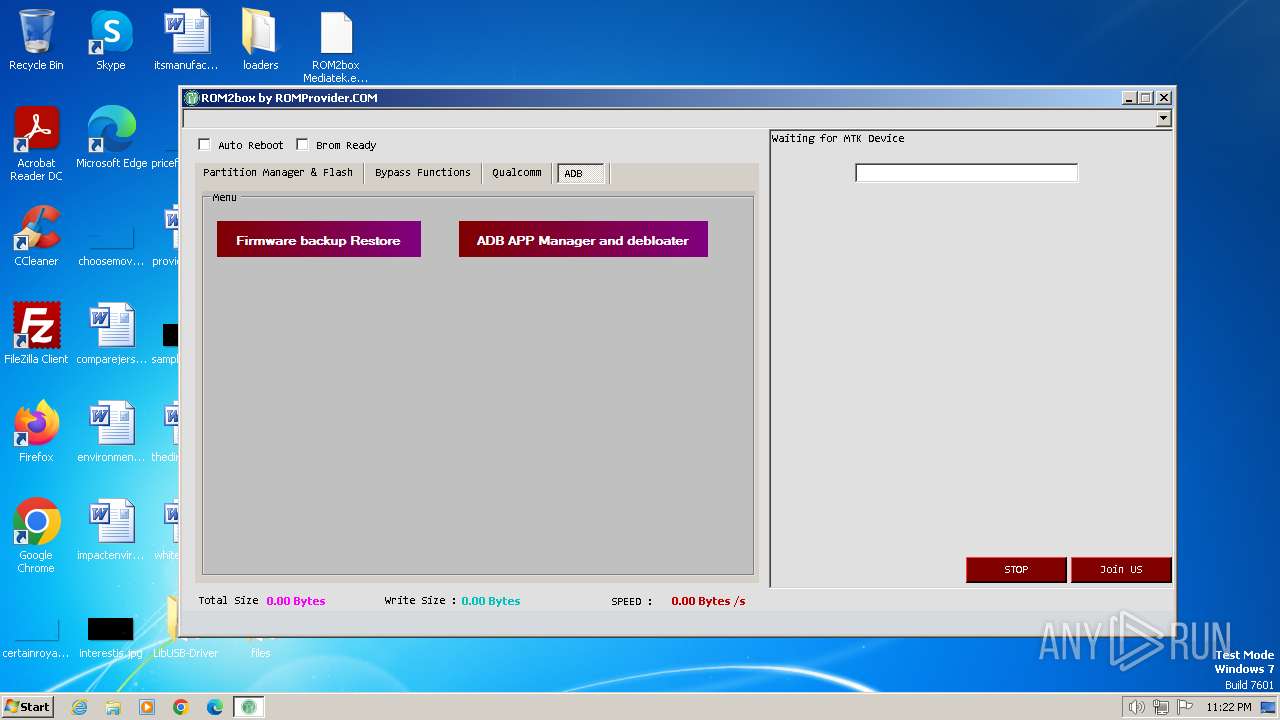Viewport: 1280px width, 720px height.
Task: Open Action Center flag icon
Action: click(x=1185, y=707)
